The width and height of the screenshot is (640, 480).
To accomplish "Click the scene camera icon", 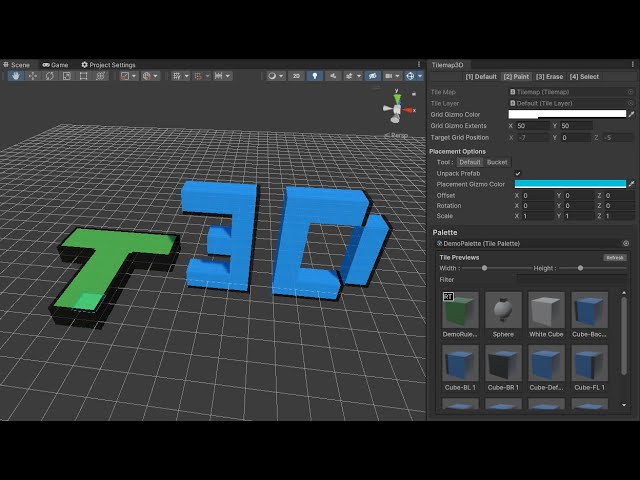I will click(389, 76).
